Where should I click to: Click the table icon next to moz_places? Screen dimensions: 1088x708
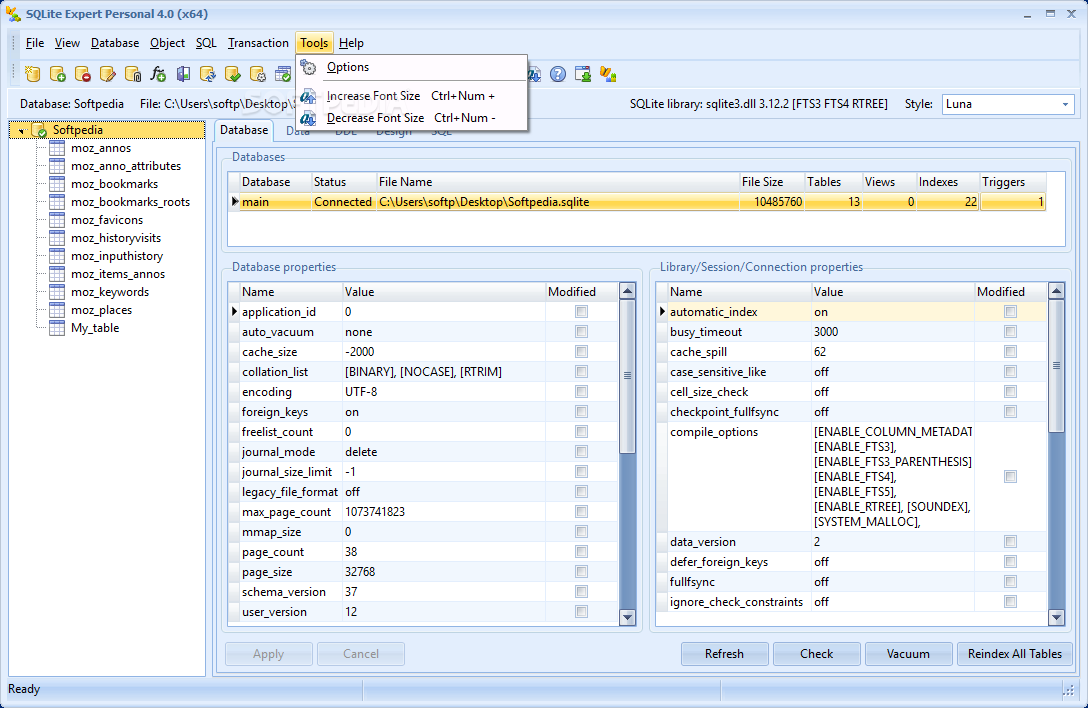click(57, 310)
